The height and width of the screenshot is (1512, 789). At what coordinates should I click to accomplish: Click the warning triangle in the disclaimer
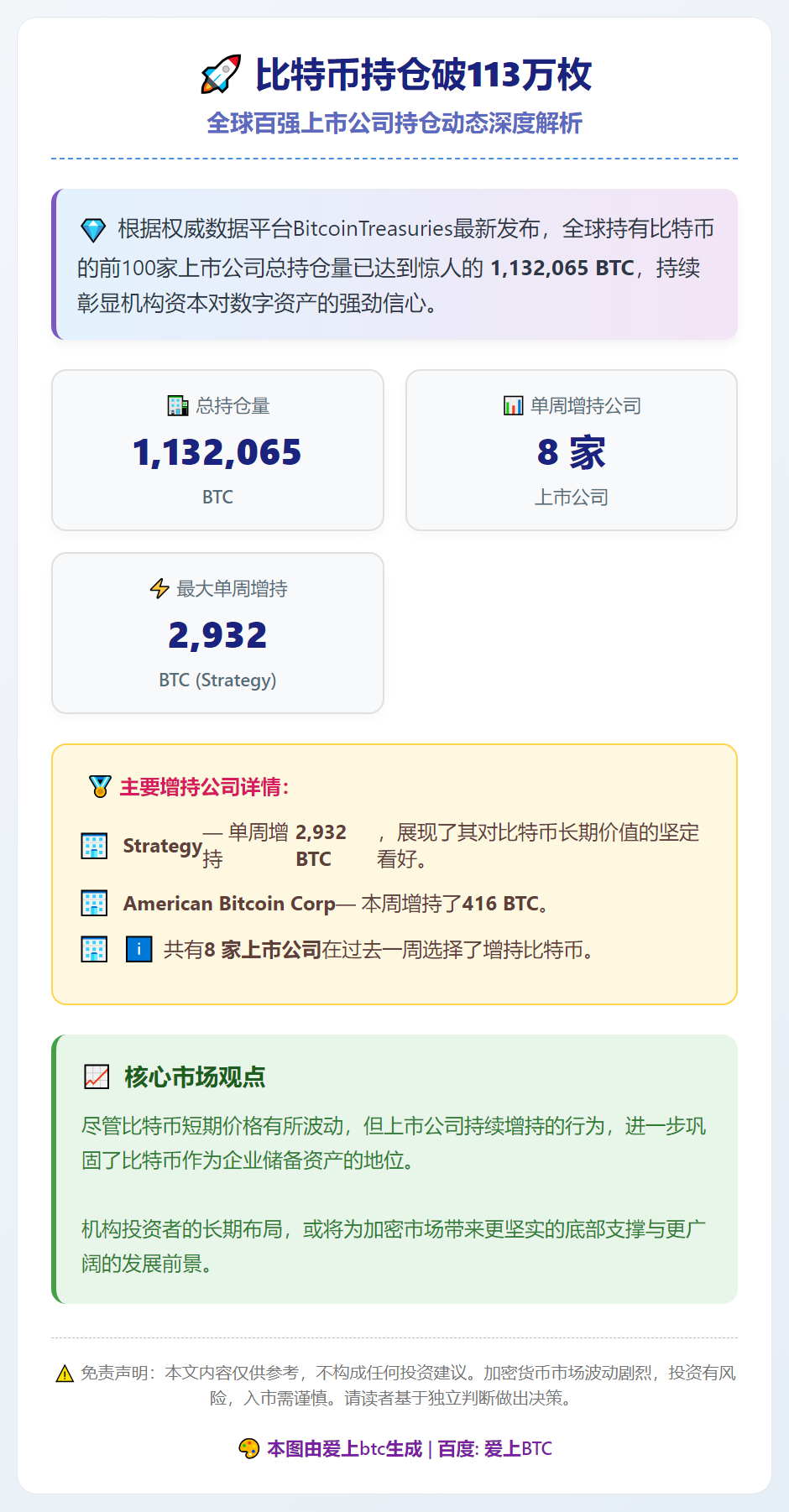[x=65, y=1374]
